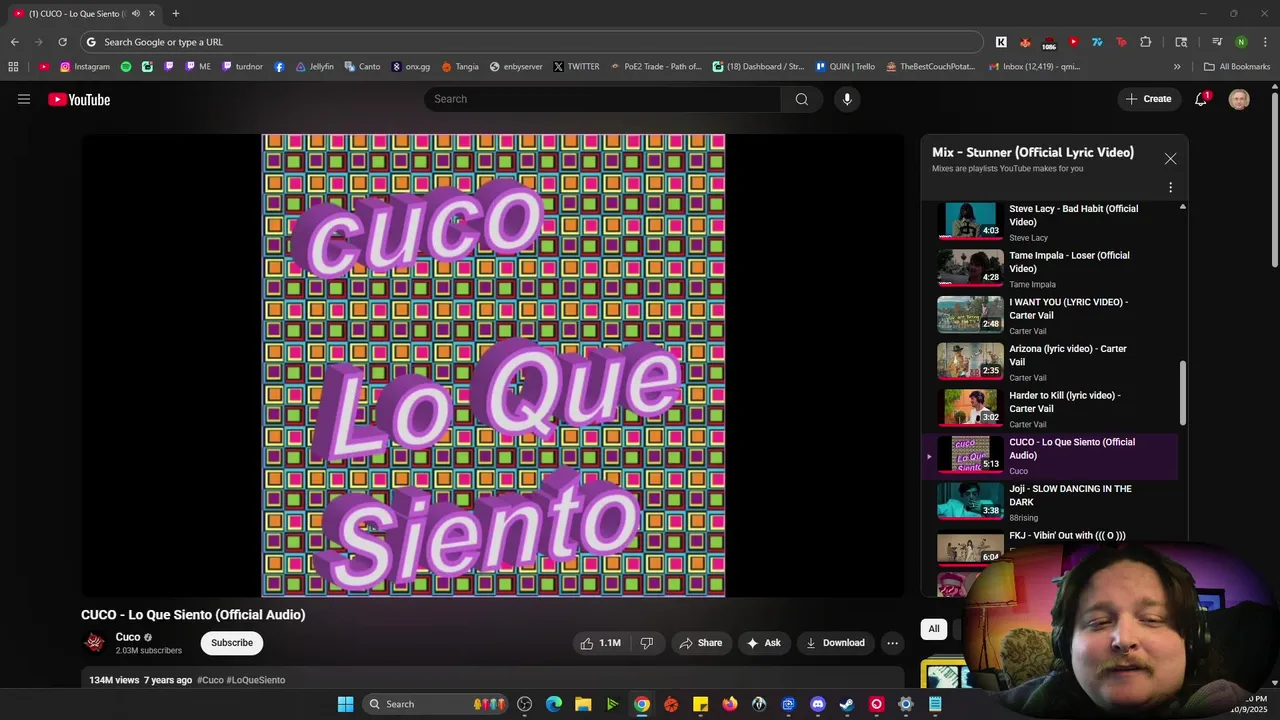
Task: Open the YouTube guide hamburger menu
Action: 24,99
